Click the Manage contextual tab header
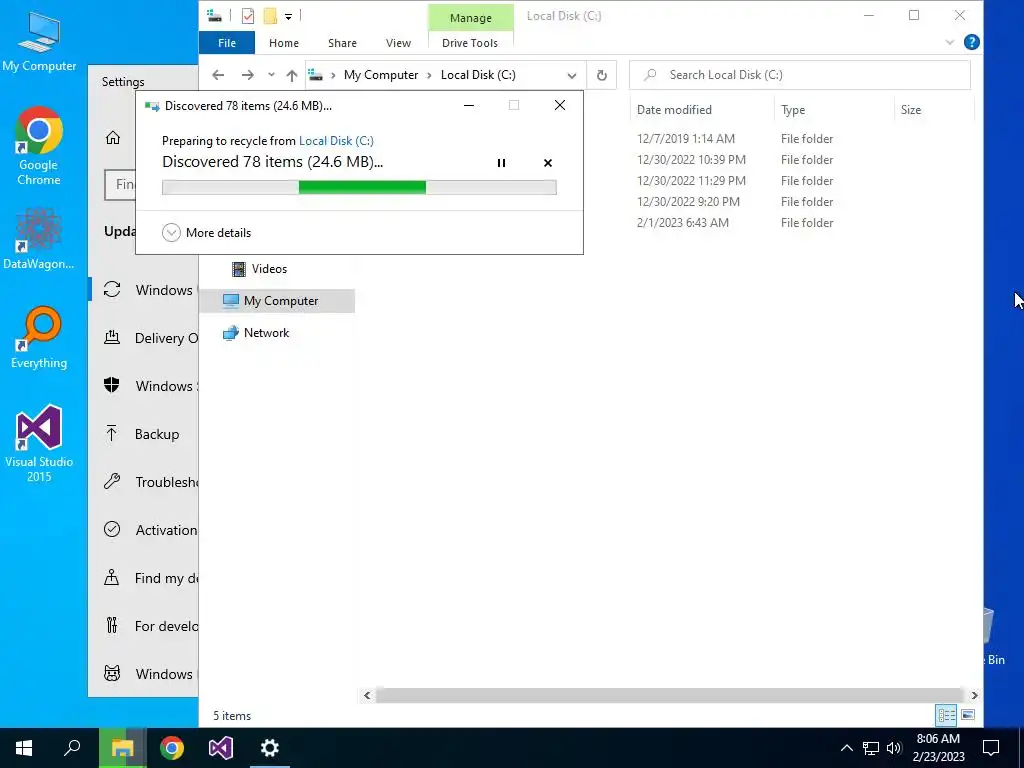 (x=471, y=18)
